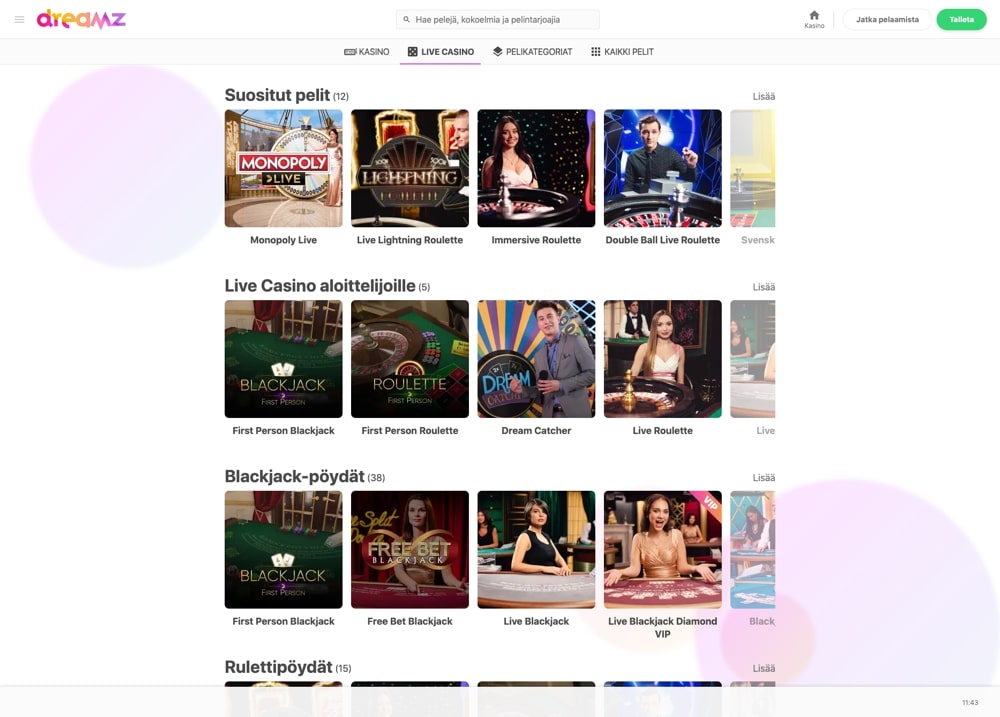The width and height of the screenshot is (1000, 717).
Task: Click the Immersive Roulette title text
Action: pyautogui.click(x=536, y=240)
